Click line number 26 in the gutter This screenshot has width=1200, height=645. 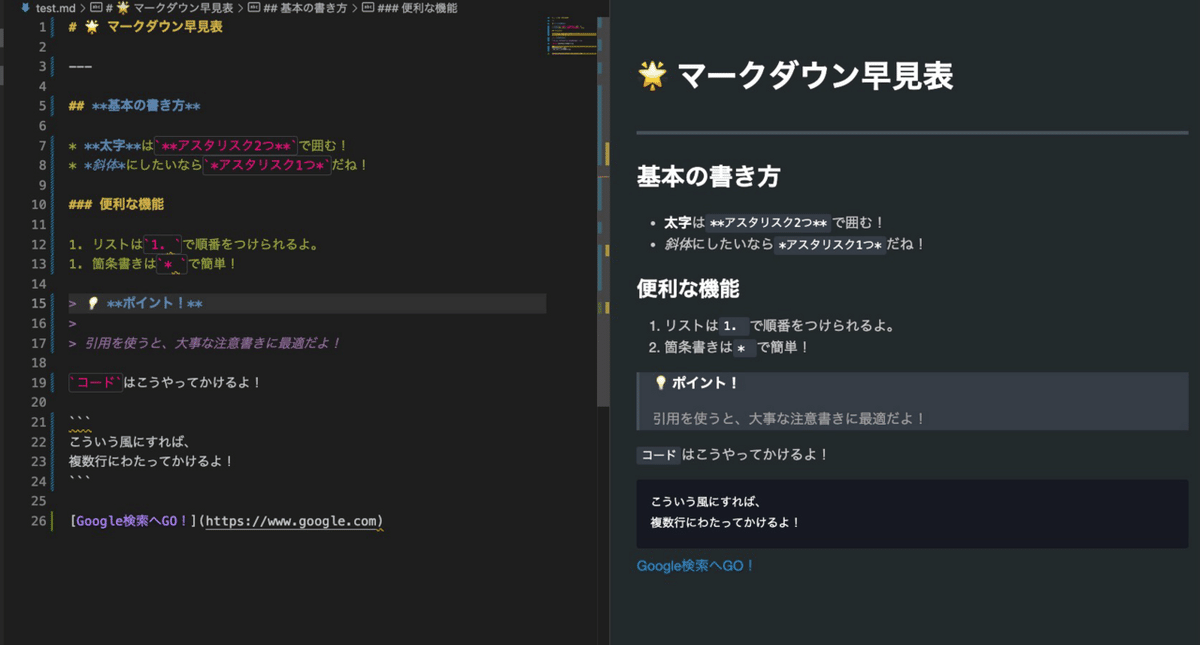[39, 521]
